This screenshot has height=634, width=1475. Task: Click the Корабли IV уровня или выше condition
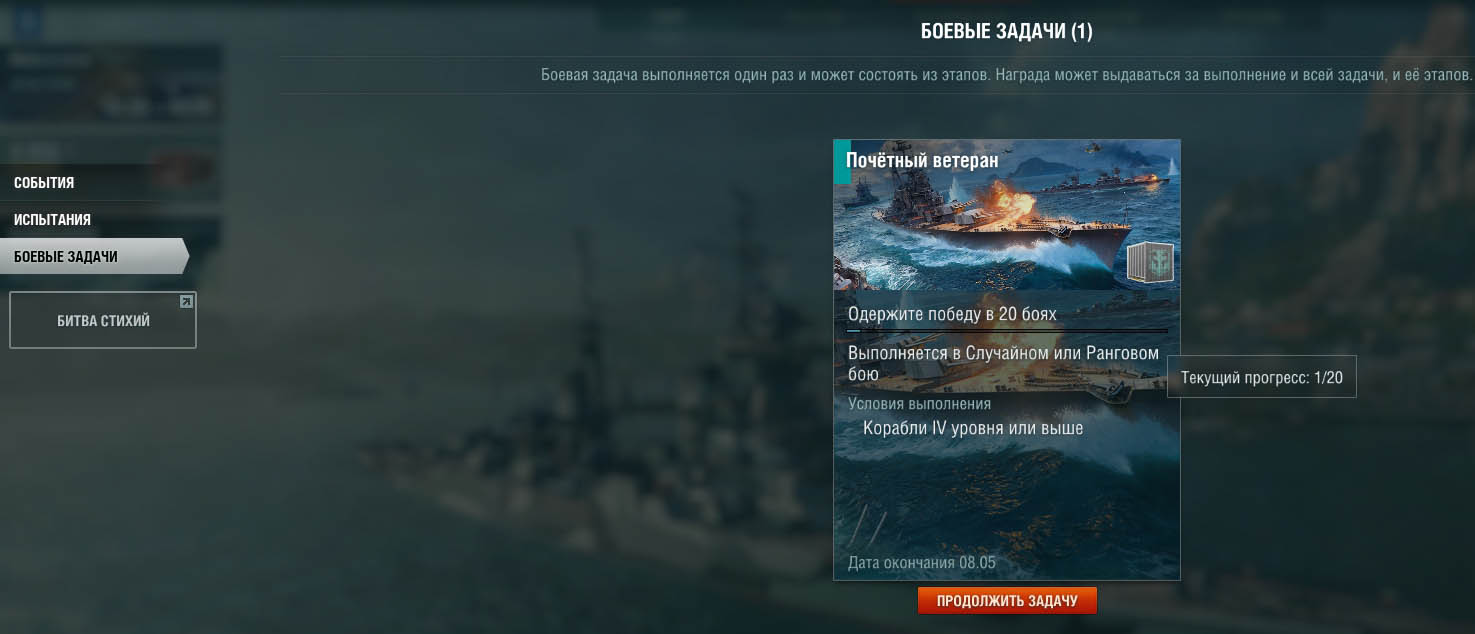click(x=973, y=428)
